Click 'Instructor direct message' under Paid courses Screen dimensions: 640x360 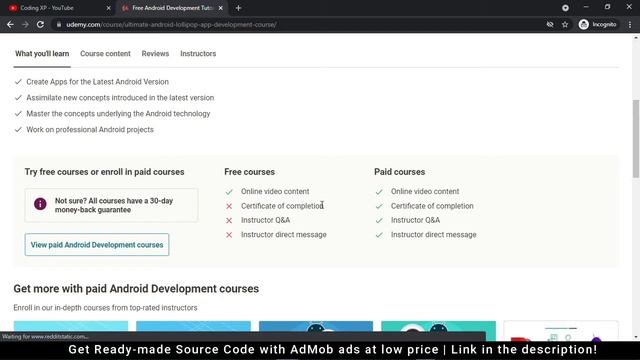(x=433, y=235)
